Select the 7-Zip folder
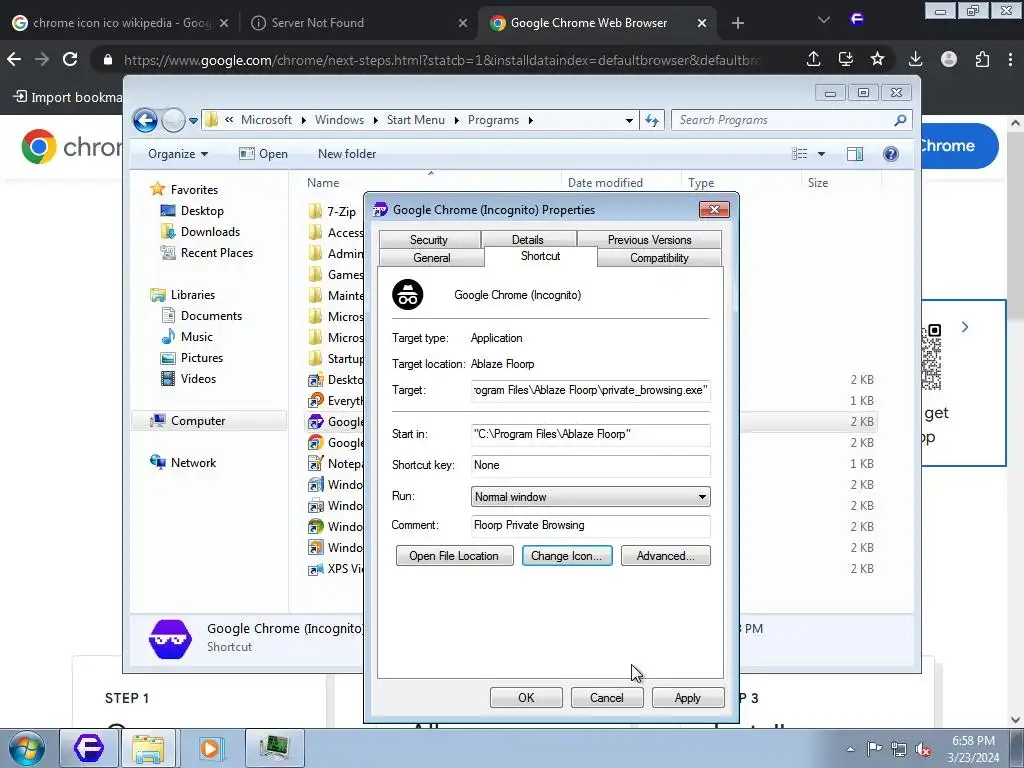The image size is (1024, 768). (333, 211)
